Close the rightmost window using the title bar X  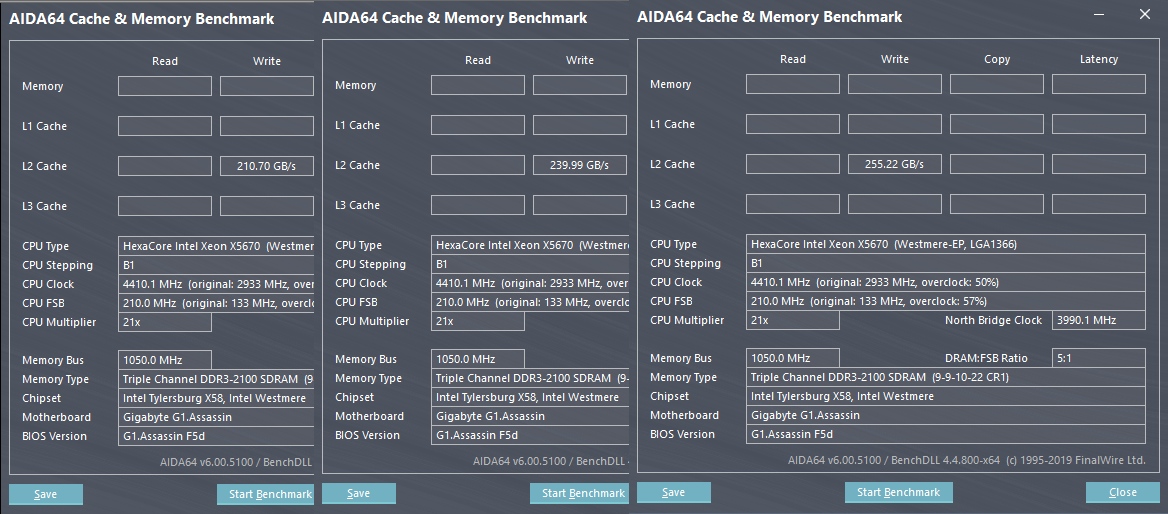click(x=1144, y=15)
